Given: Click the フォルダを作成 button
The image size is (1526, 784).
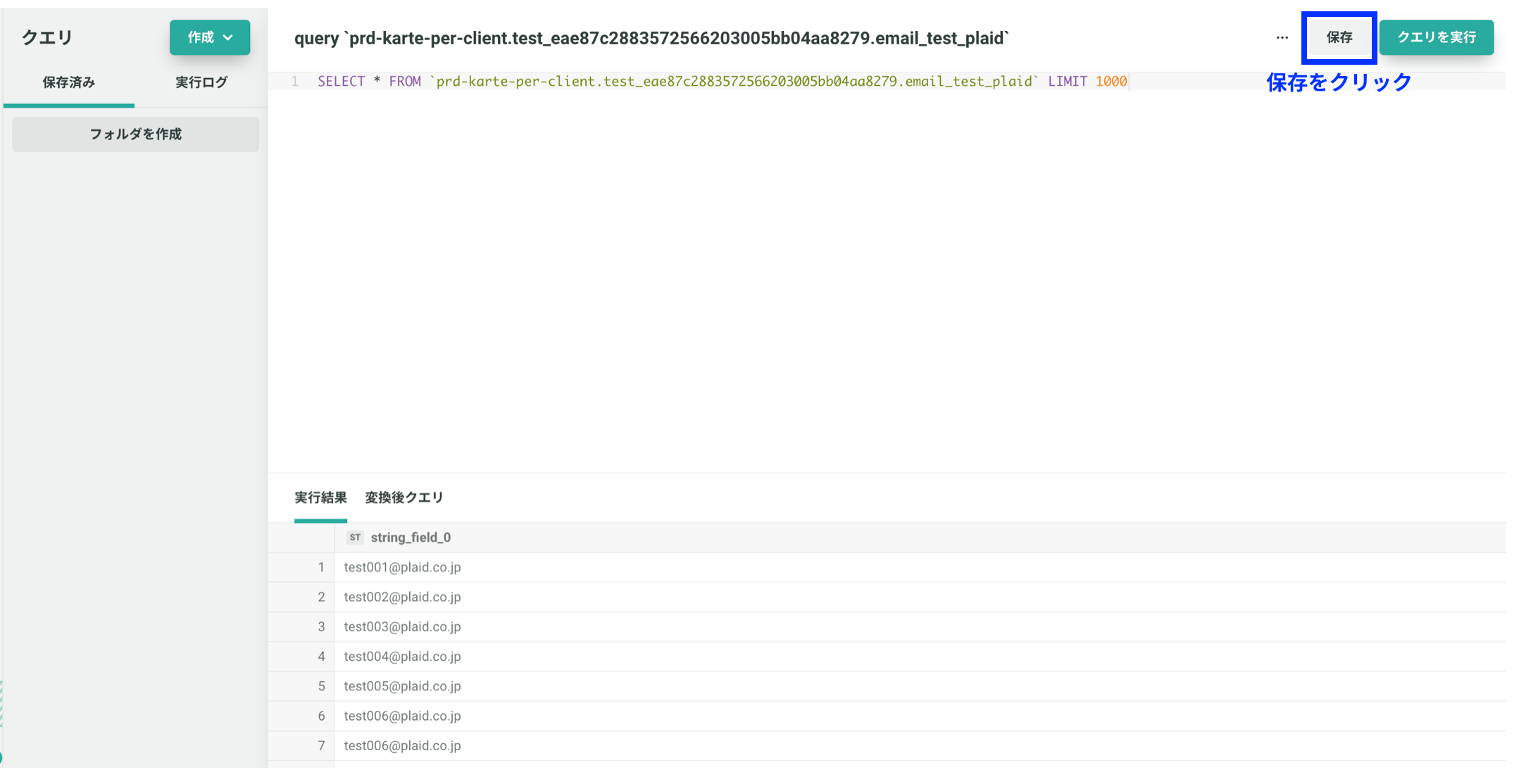Looking at the screenshot, I should tap(135, 134).
